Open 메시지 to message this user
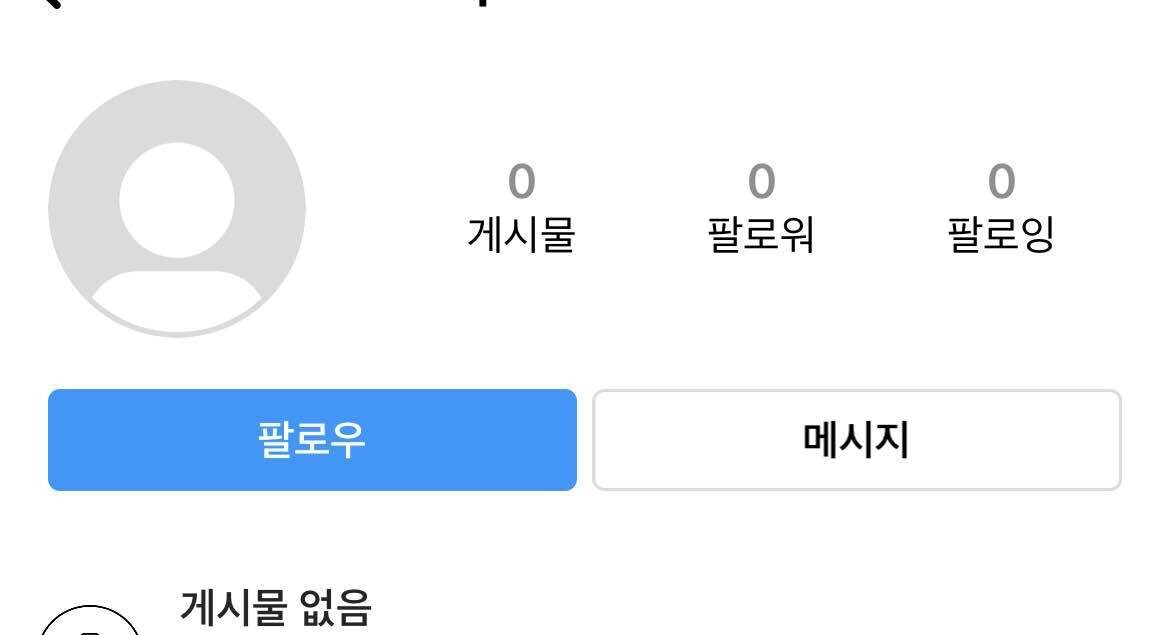The width and height of the screenshot is (1170, 635). click(x=856, y=440)
